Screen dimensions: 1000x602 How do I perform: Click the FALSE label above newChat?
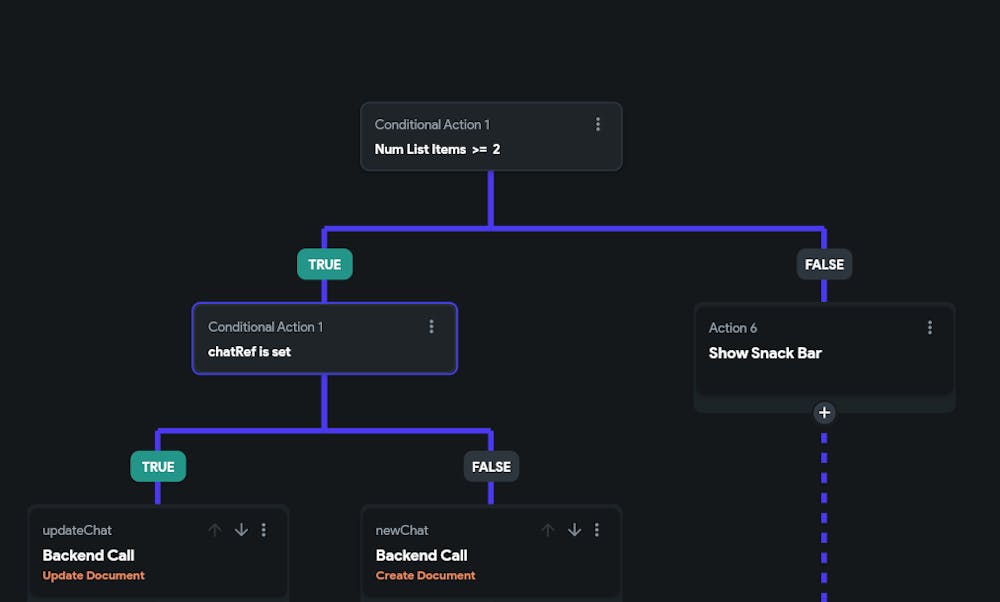point(491,466)
